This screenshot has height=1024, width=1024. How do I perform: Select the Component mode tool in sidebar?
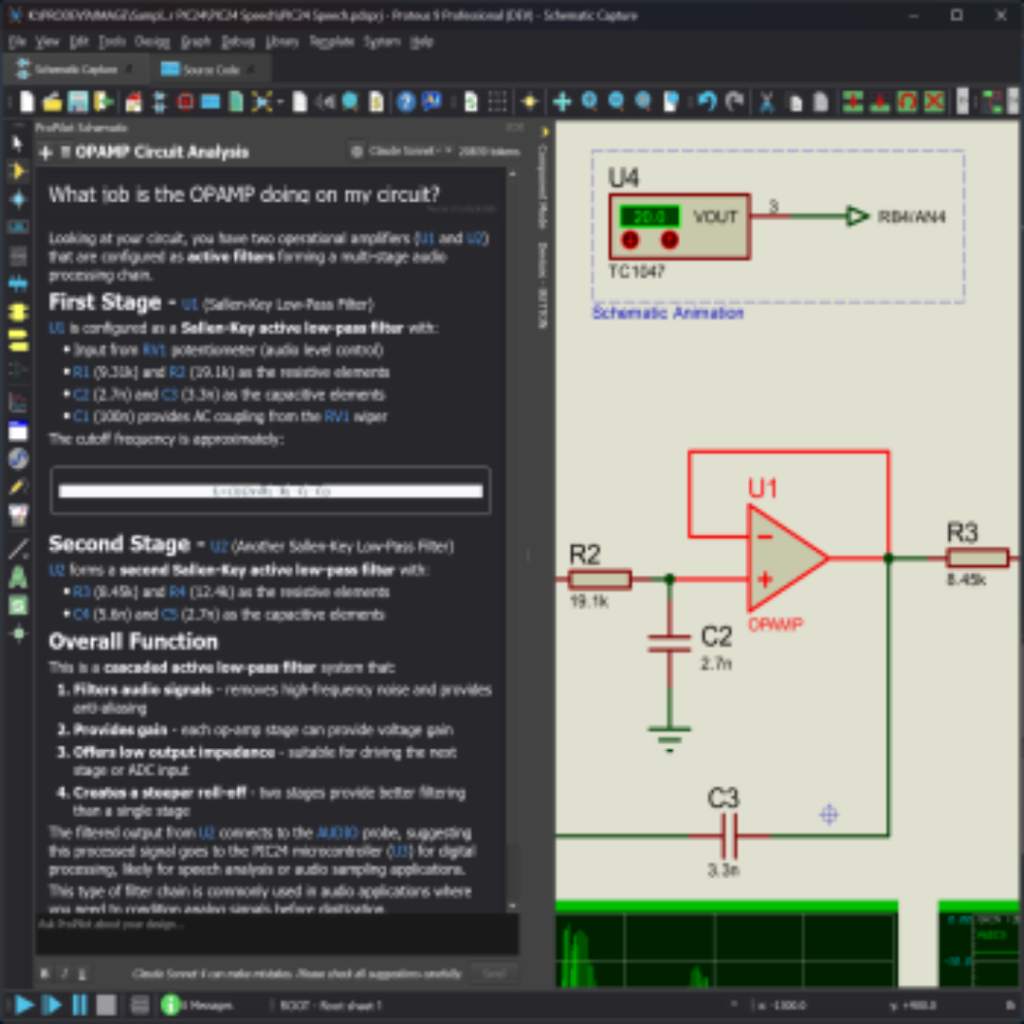(17, 171)
